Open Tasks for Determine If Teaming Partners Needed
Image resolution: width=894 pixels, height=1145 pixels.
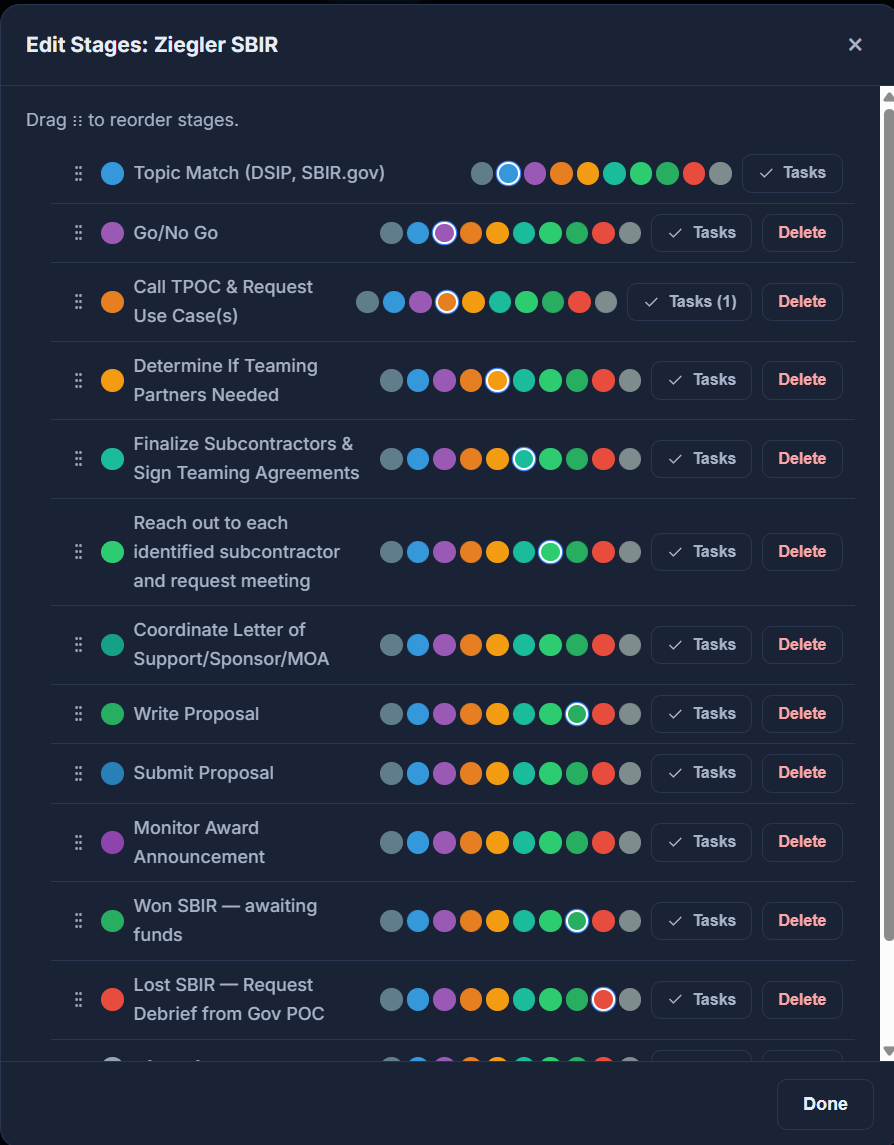click(x=701, y=380)
